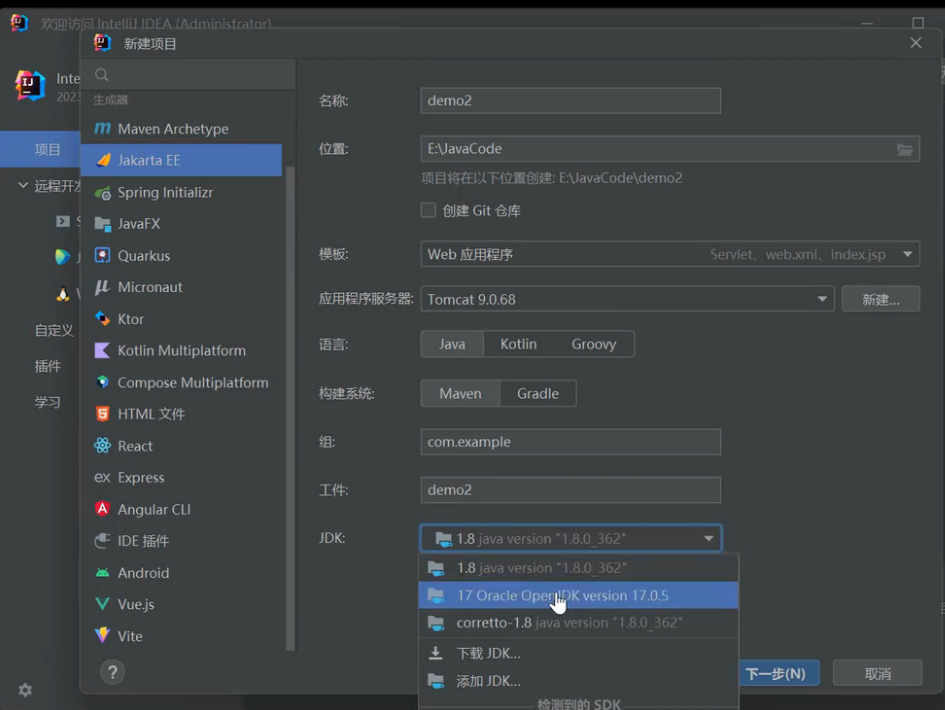Click the Spring Initializr leaf icon

[x=103, y=193]
